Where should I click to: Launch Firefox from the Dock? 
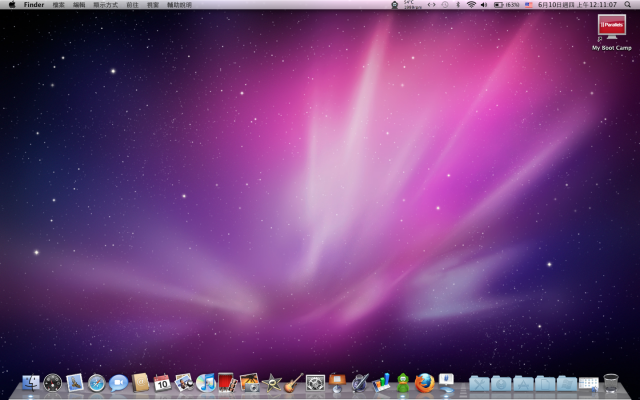(x=424, y=383)
